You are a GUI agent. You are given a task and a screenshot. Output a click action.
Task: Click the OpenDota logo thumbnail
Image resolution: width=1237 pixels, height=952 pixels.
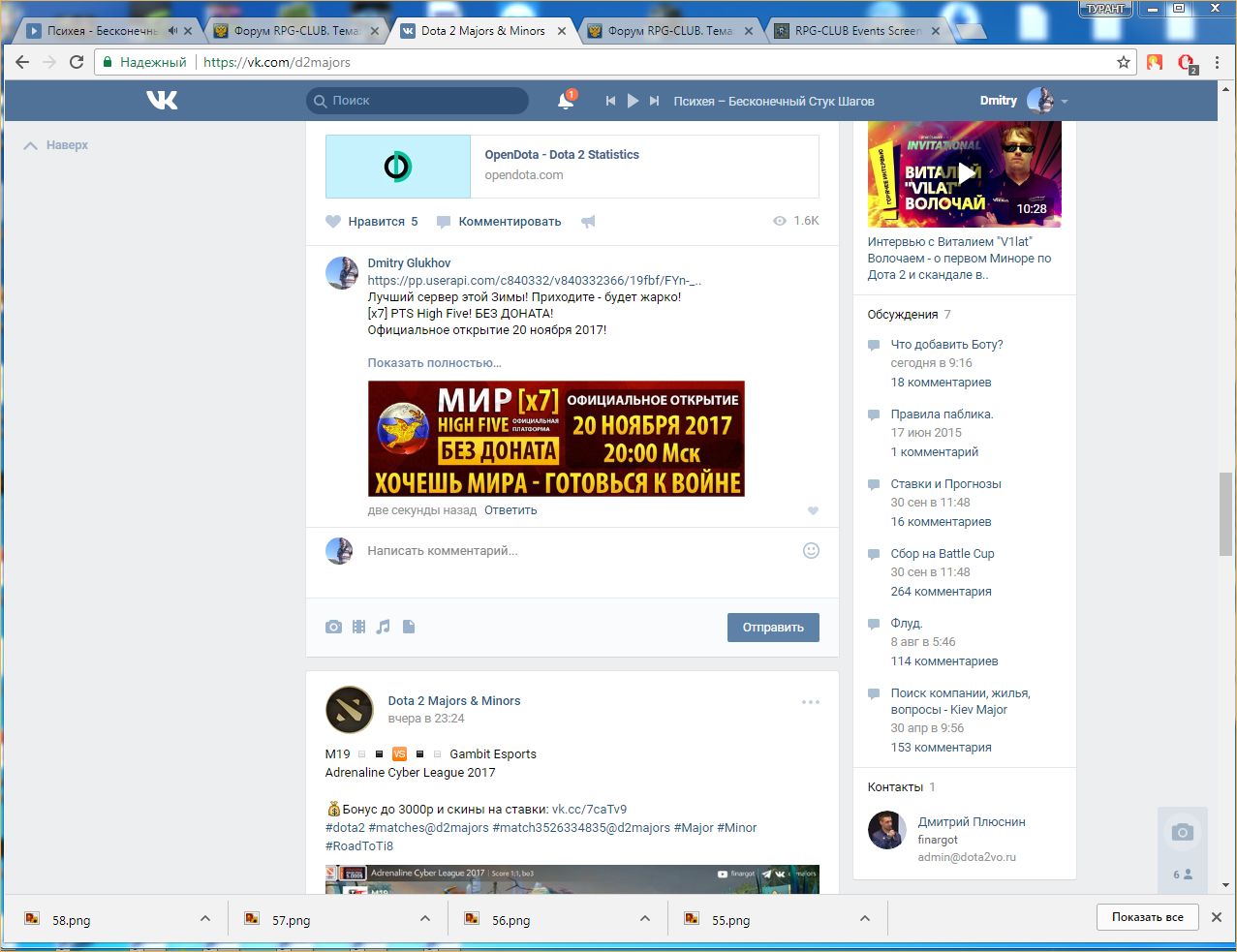click(x=398, y=167)
